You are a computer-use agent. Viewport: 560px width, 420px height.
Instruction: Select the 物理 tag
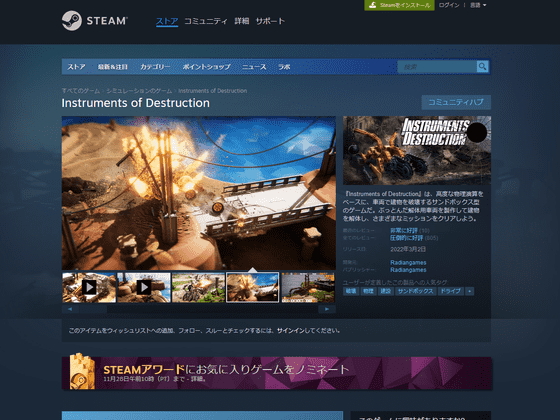click(368, 291)
